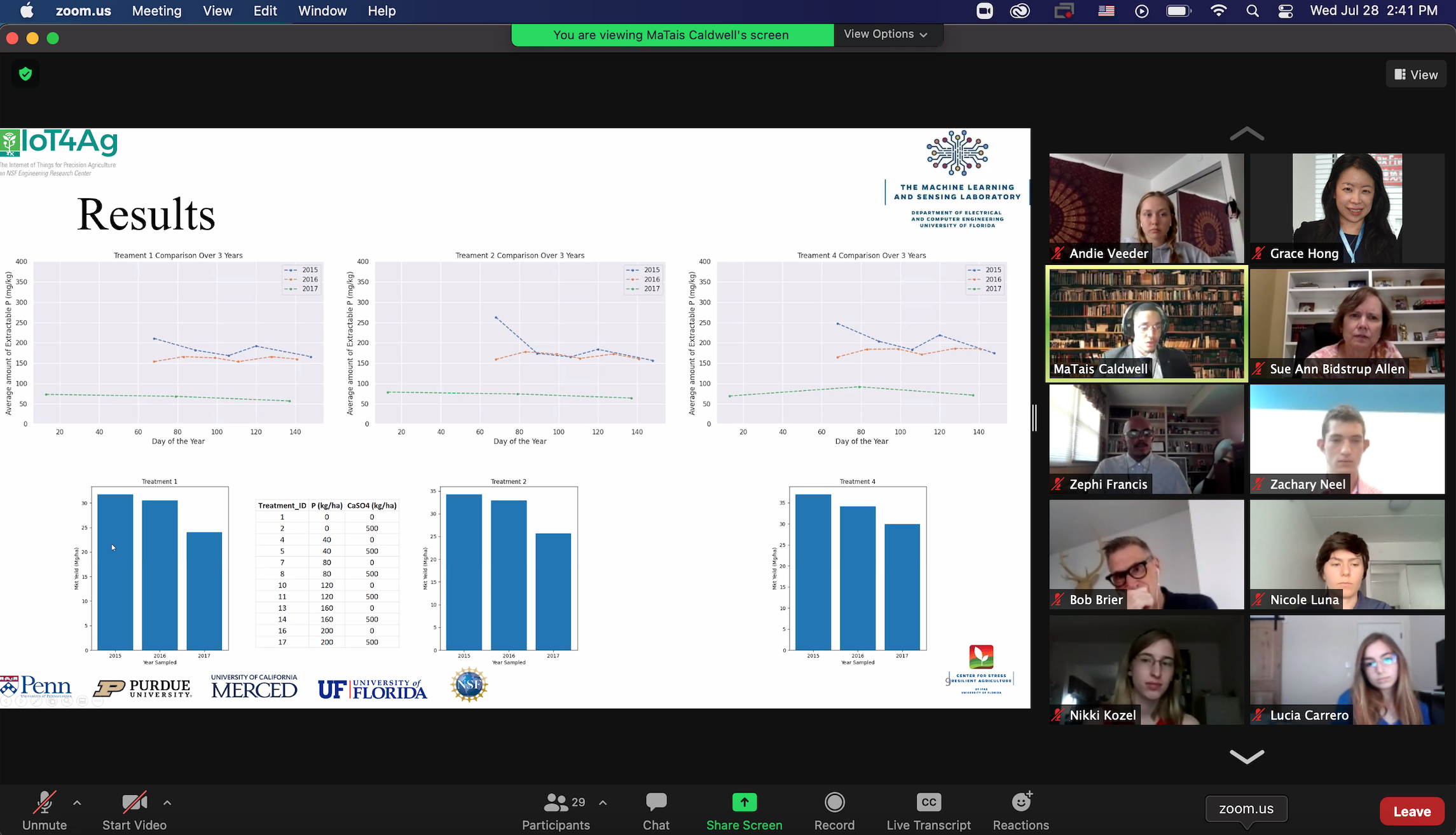Click the shared-screen panel divider handle
Screen dimensions: 1456x835
pyautogui.click(x=1034, y=418)
